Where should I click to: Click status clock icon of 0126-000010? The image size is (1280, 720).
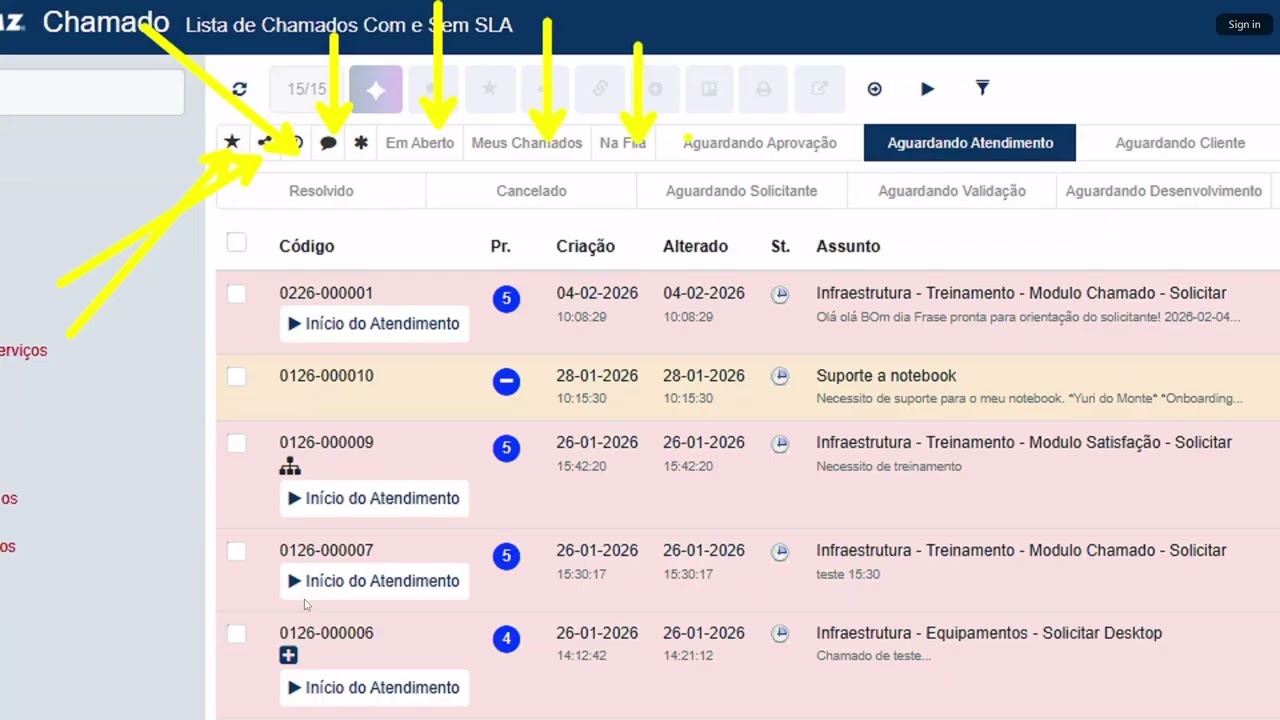780,376
